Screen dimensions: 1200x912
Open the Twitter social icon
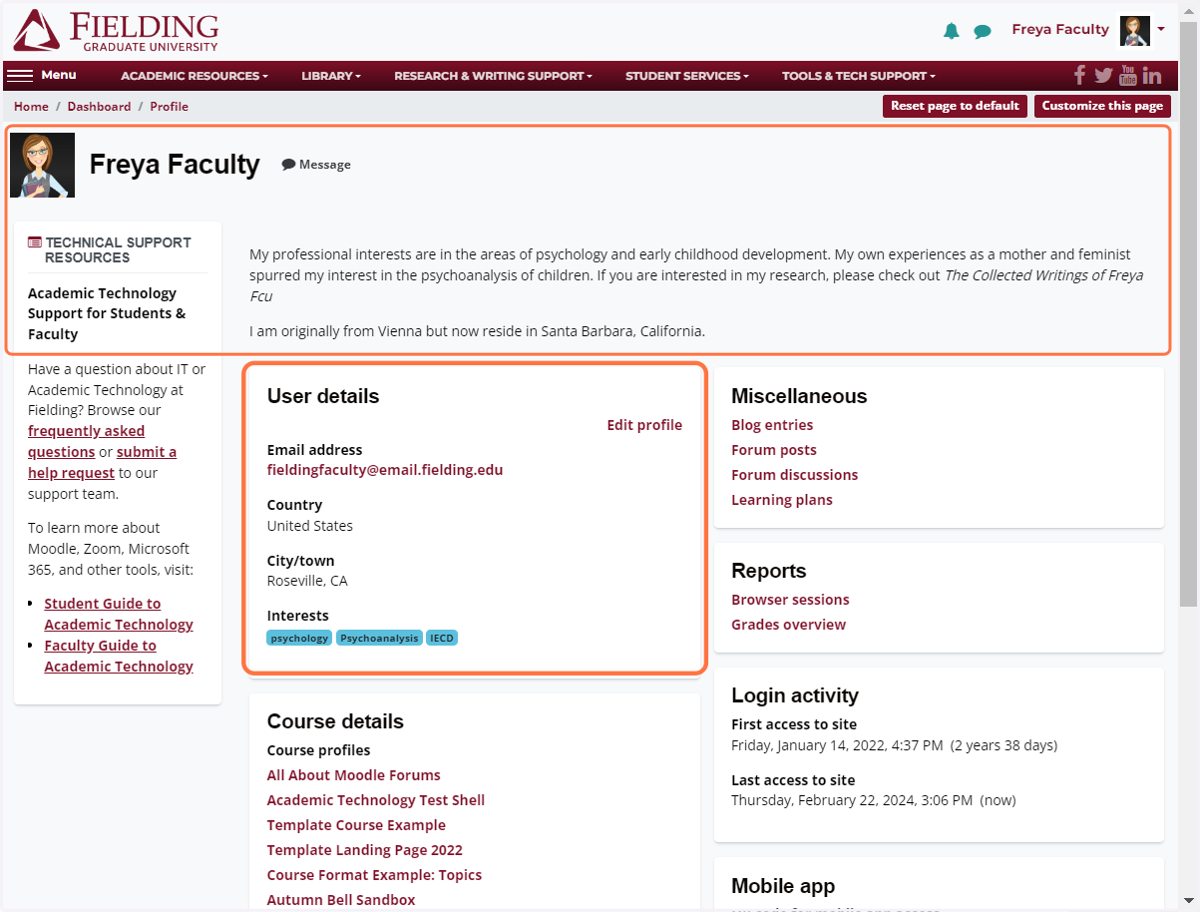click(x=1103, y=75)
